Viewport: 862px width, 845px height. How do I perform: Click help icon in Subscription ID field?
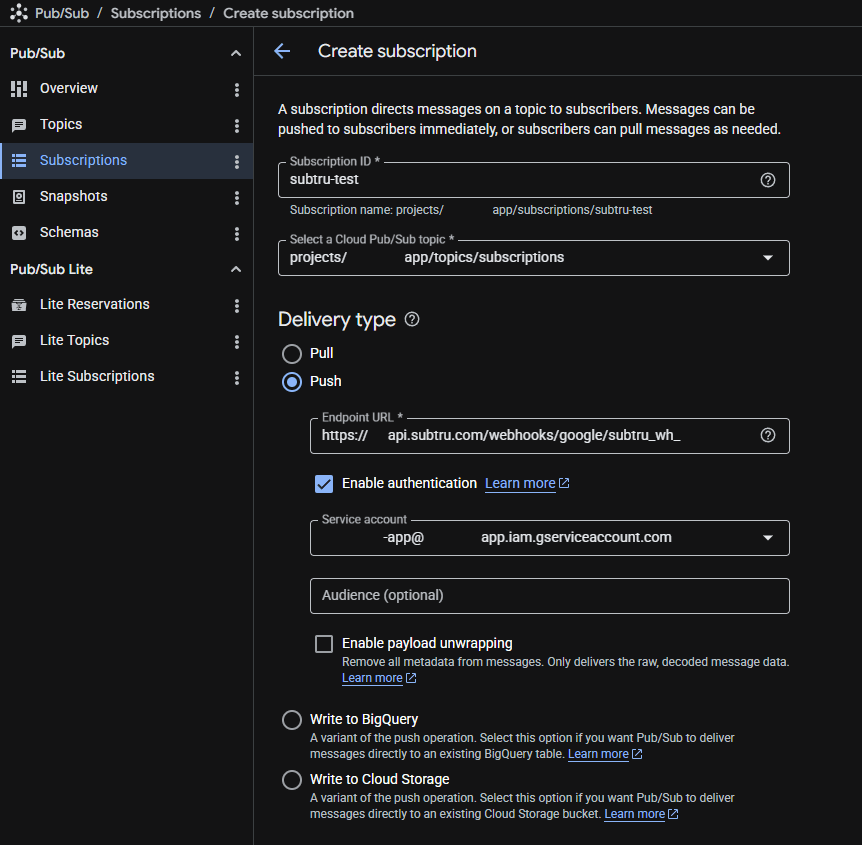point(767,180)
